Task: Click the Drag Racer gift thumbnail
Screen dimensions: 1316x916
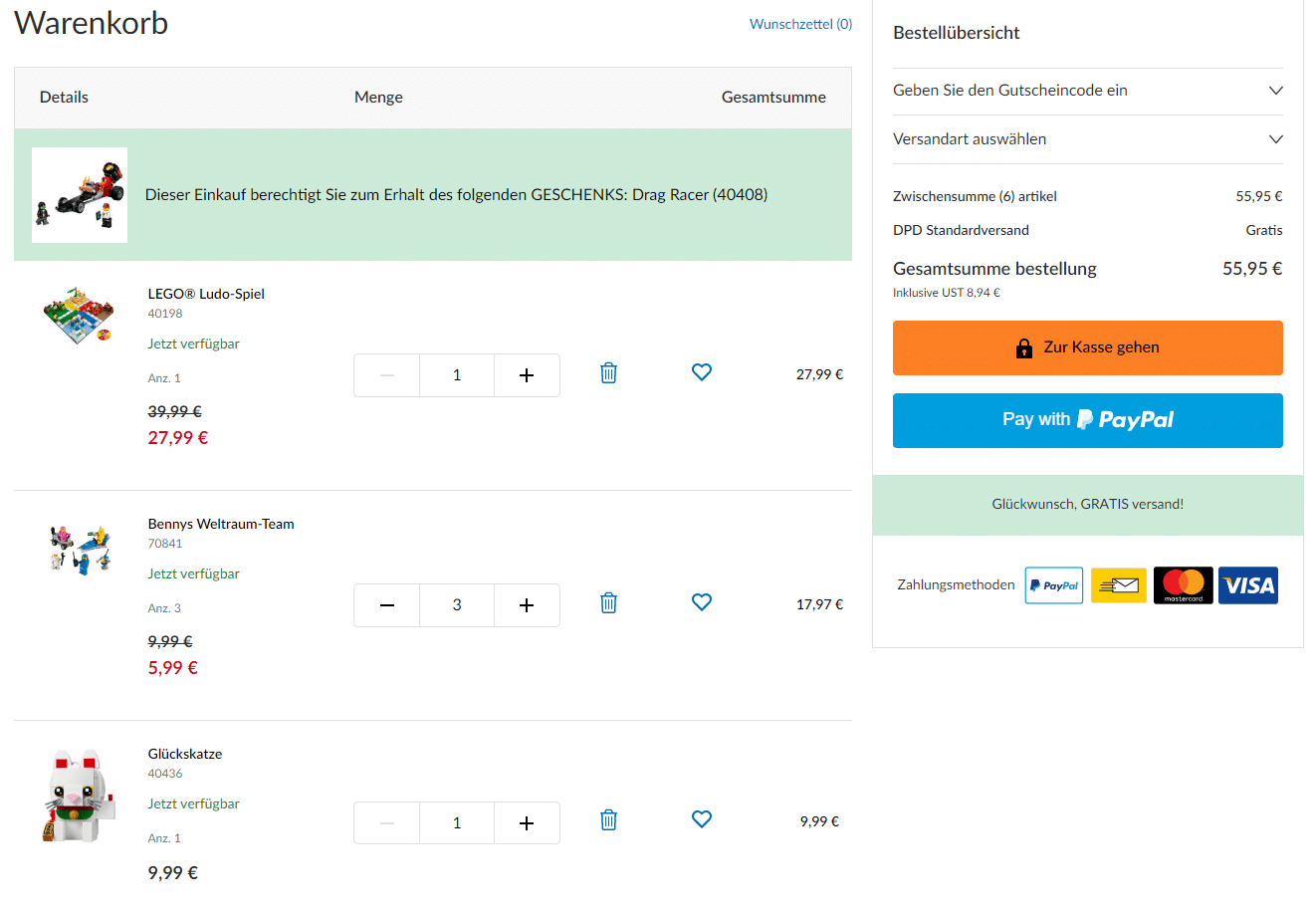Action: coord(80,195)
